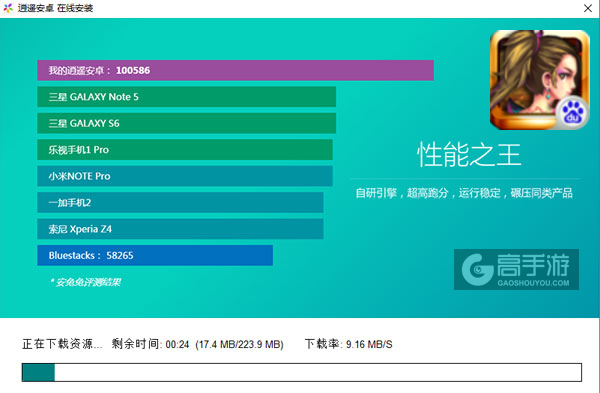Viewport: 600px width, 393px height.
Task: Select the 我的逍遥安卓 100586 purple bar
Action: (235, 70)
